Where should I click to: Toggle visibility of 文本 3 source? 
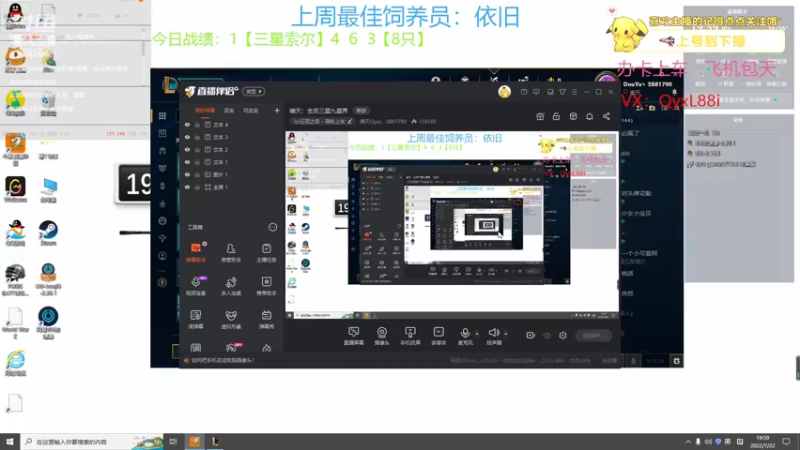click(x=187, y=137)
